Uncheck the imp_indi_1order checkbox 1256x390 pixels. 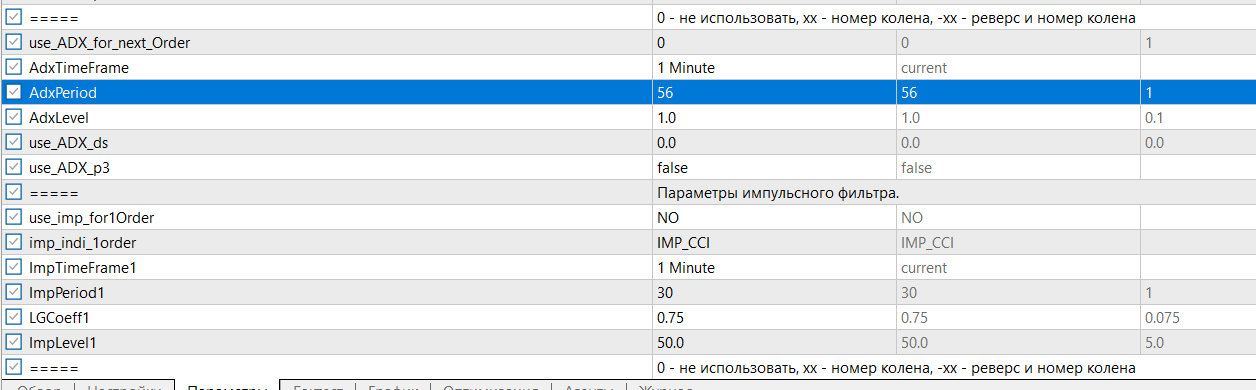coord(14,243)
